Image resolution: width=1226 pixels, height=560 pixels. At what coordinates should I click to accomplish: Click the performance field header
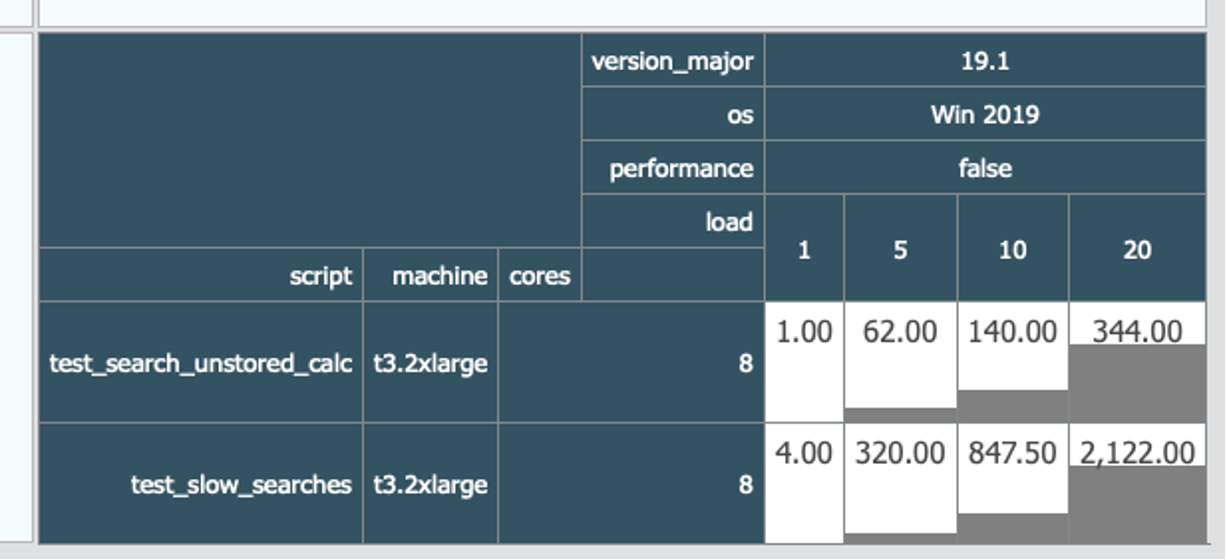click(x=672, y=168)
